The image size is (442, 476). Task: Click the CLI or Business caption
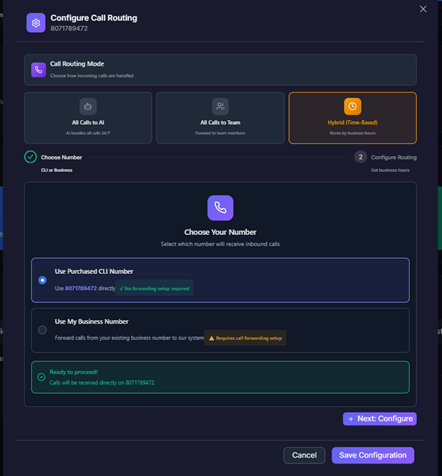57,170
